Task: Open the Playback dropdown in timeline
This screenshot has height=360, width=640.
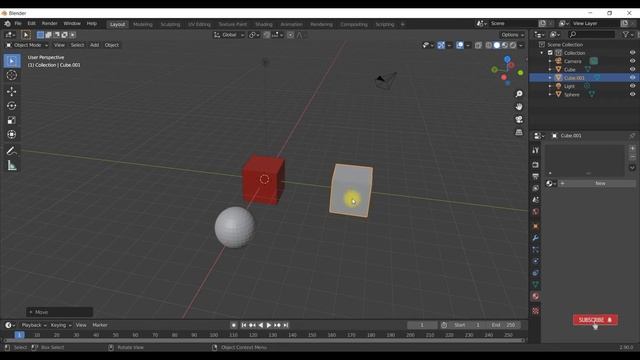Action: 34,325
